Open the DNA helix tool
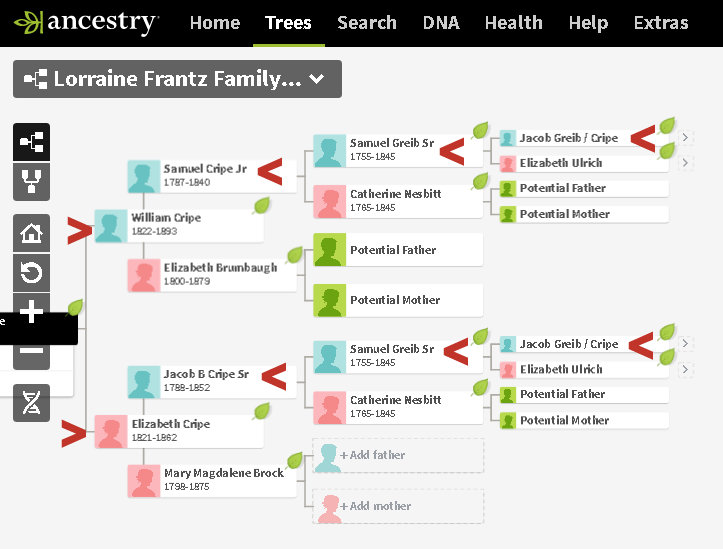 tap(31, 402)
